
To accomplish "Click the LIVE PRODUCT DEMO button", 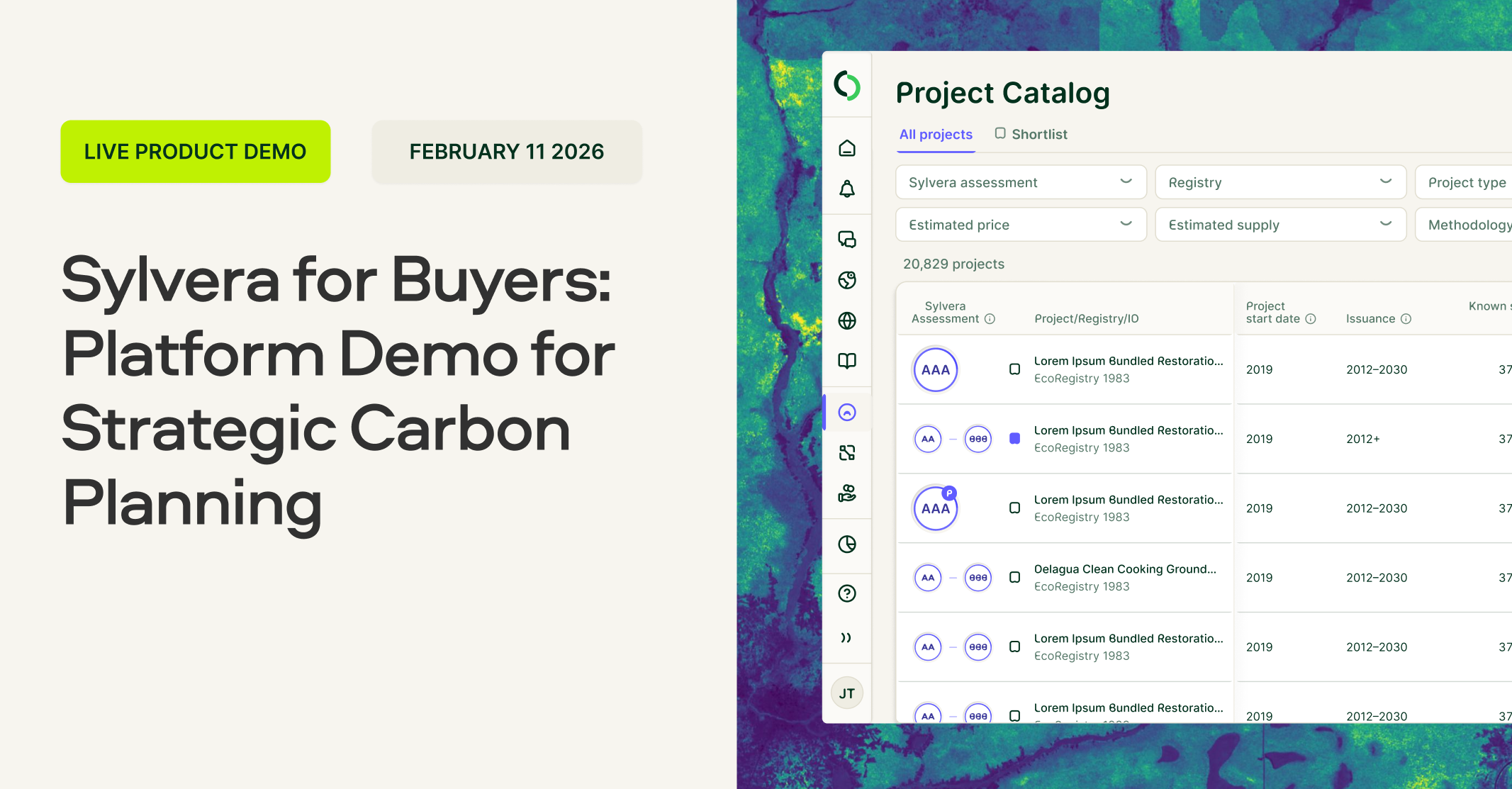I will [195, 152].
